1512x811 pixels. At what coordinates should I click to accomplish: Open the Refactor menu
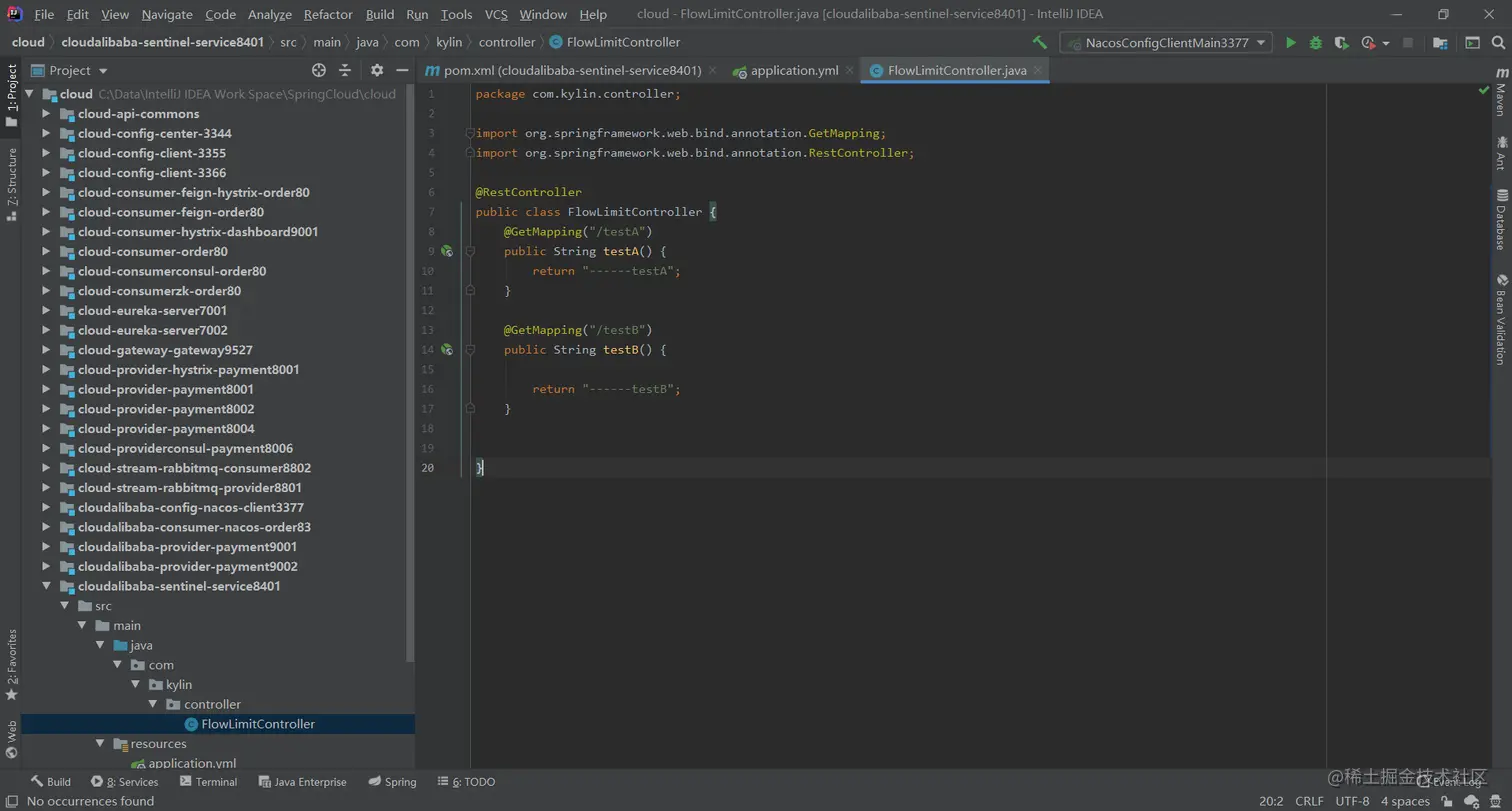click(x=328, y=14)
